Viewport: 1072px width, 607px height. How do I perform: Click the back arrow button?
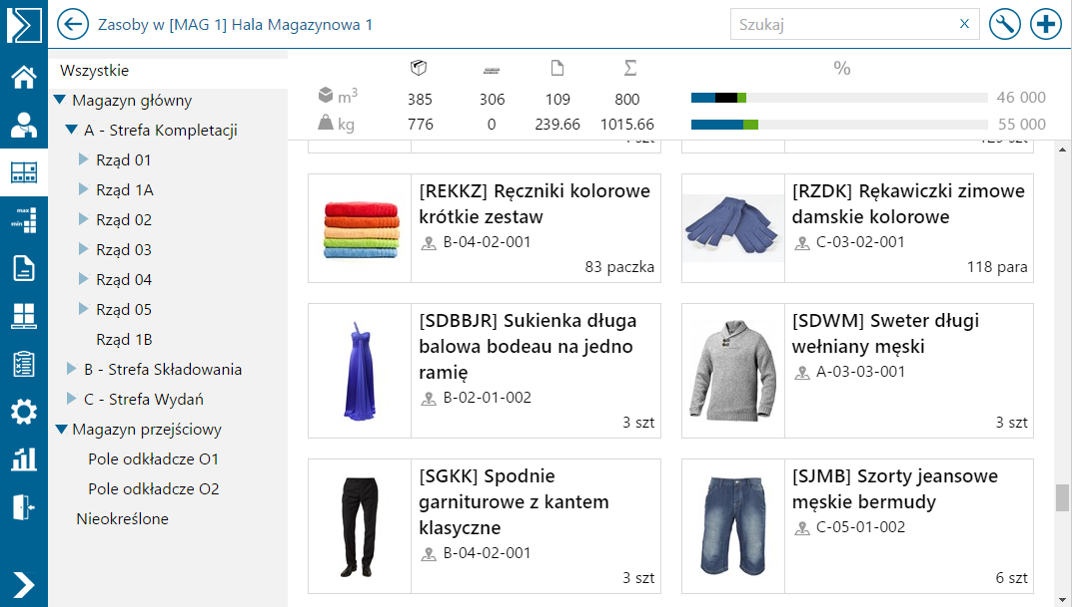pyautogui.click(x=72, y=25)
